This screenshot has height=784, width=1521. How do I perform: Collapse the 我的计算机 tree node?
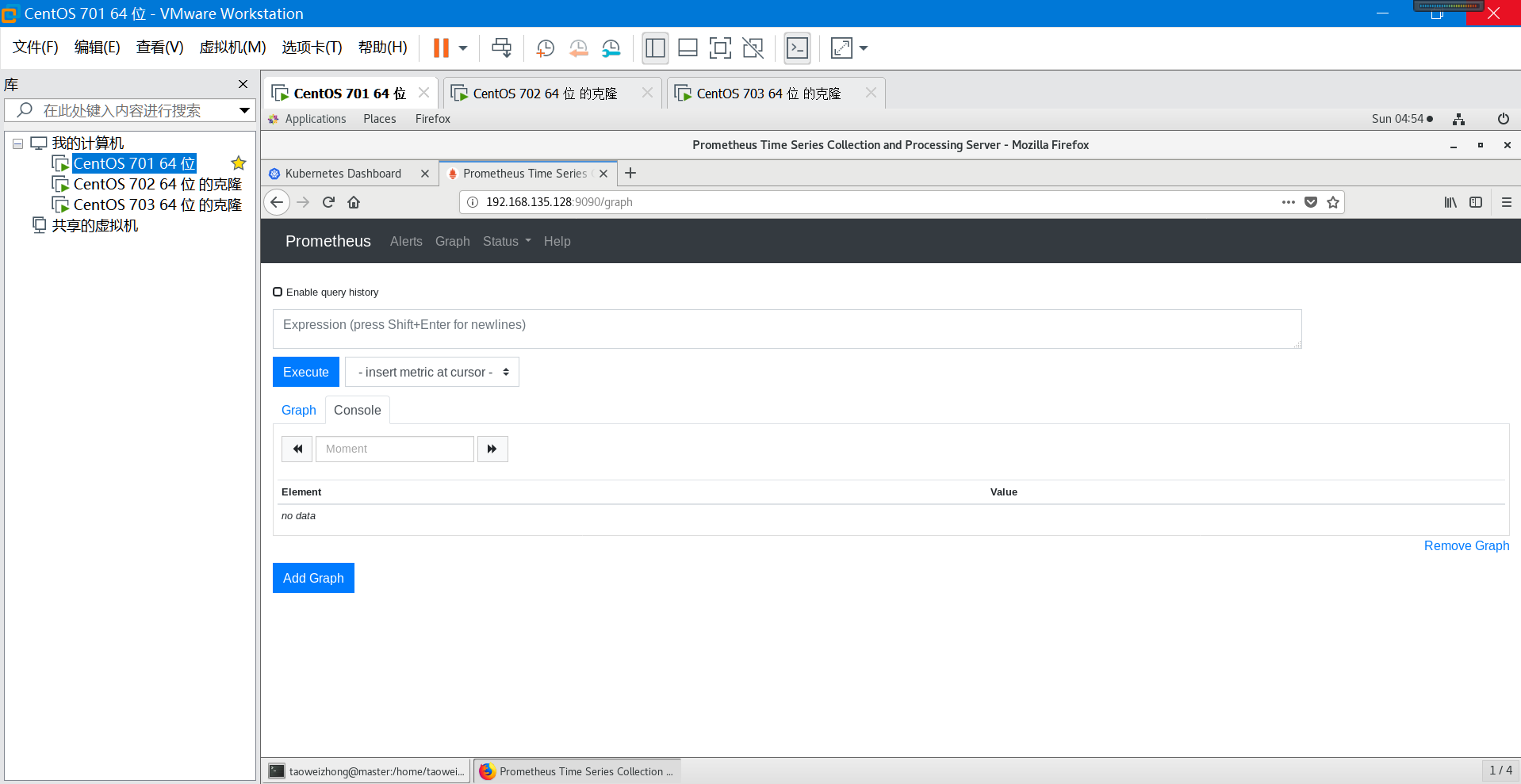(17, 144)
